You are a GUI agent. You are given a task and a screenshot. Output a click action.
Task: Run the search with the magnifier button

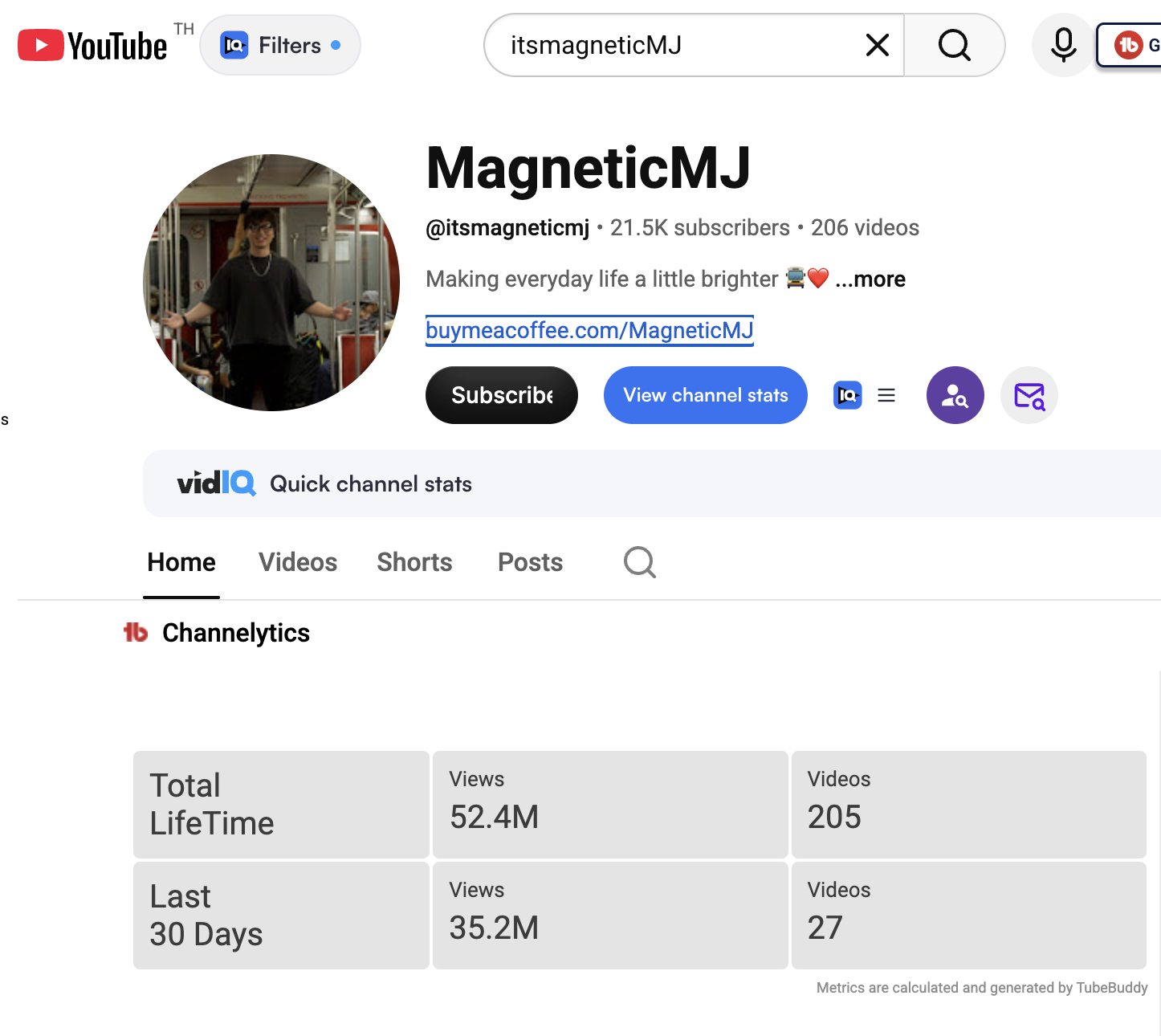point(954,45)
